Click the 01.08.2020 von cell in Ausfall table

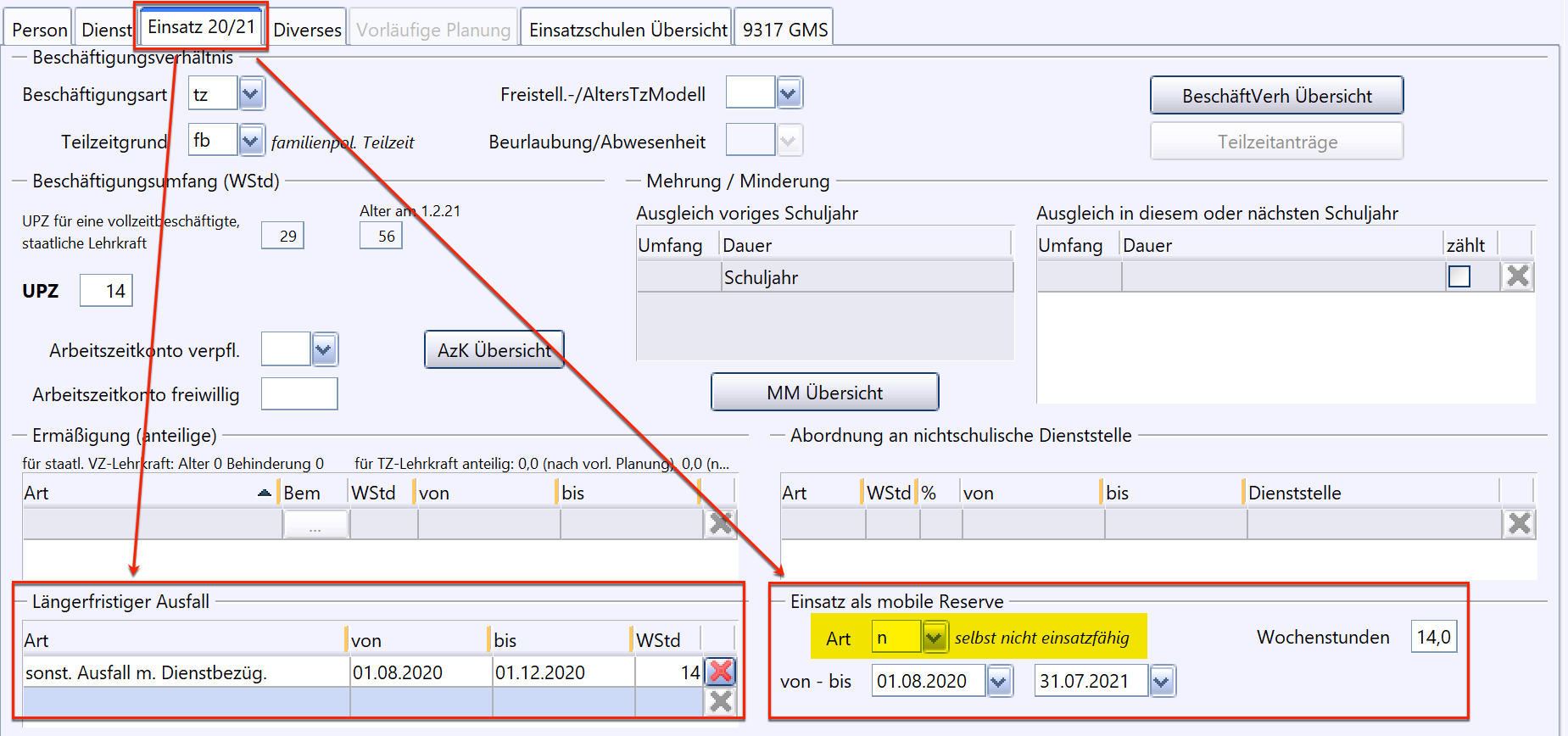point(421,672)
